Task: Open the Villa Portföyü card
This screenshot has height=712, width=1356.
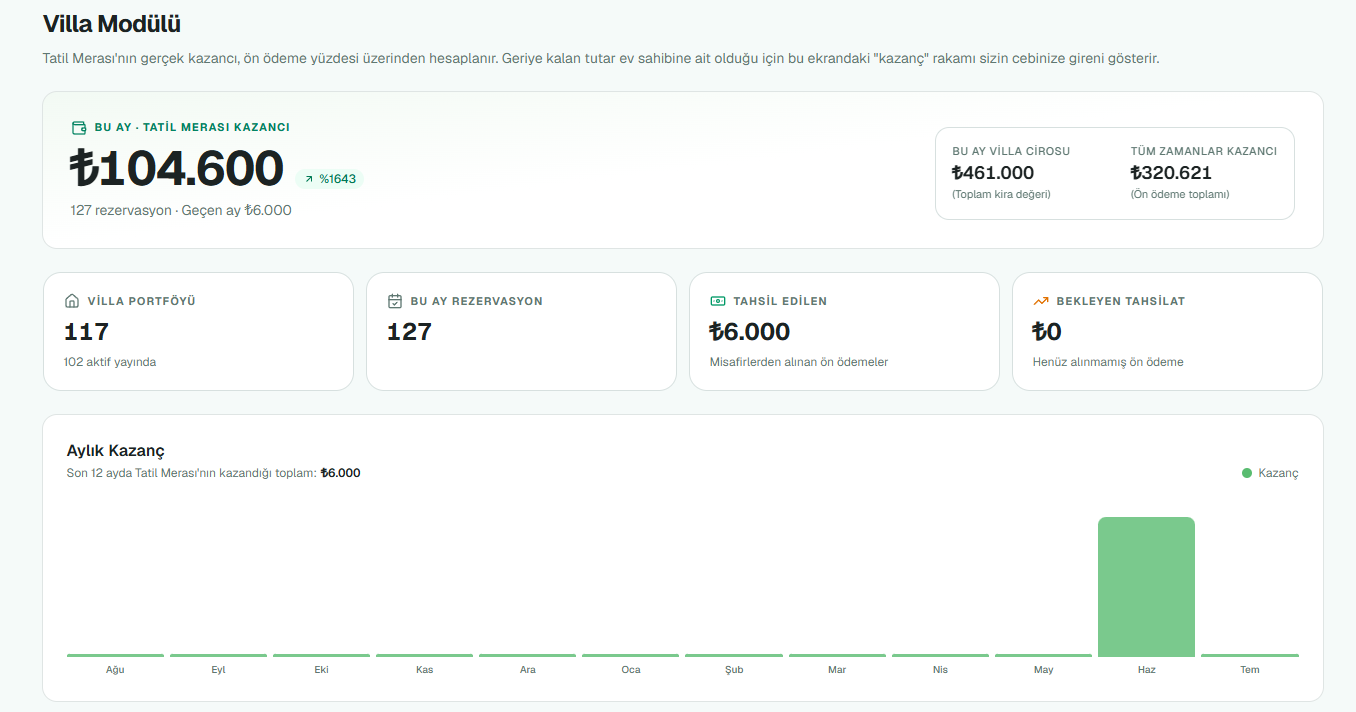Action: [x=198, y=331]
